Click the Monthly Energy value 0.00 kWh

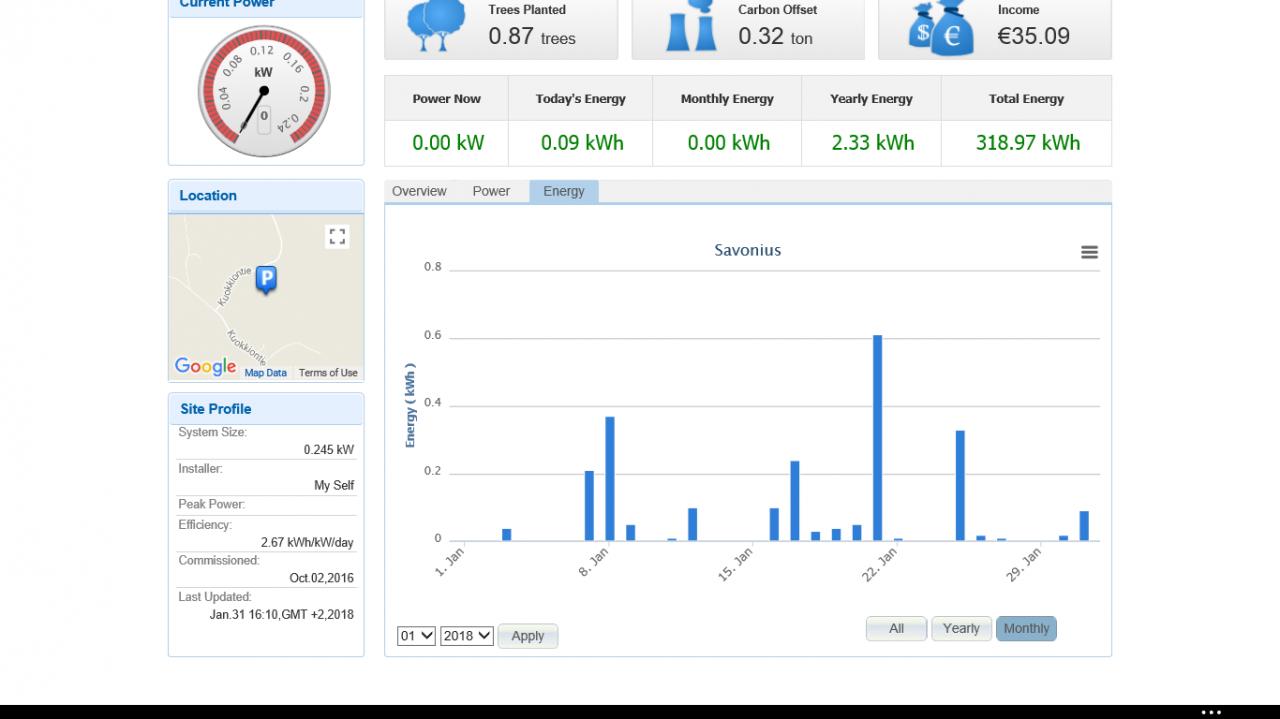point(728,143)
